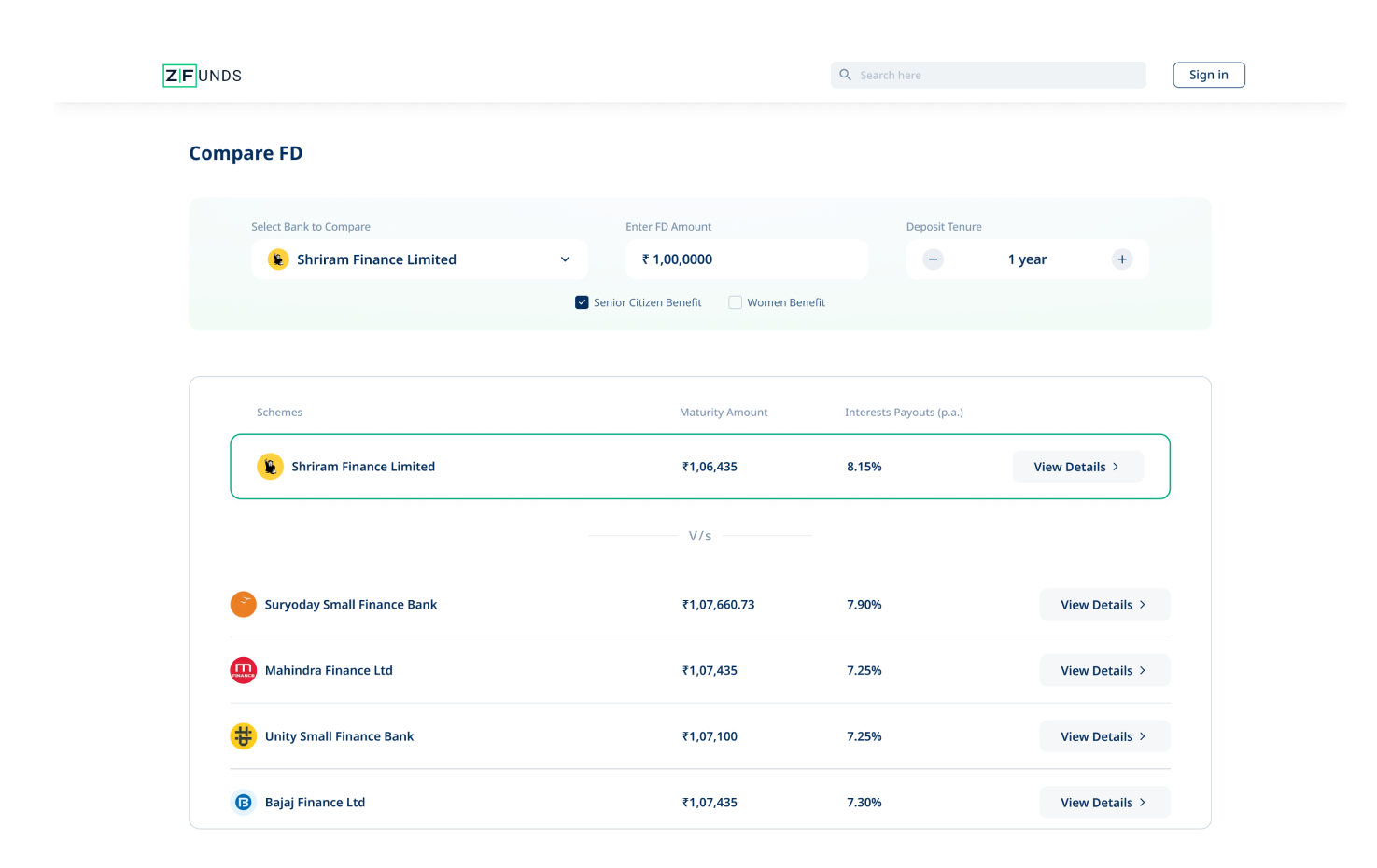
Task: Click the Suryoday Small Finance Bank logo
Action: coord(243,605)
